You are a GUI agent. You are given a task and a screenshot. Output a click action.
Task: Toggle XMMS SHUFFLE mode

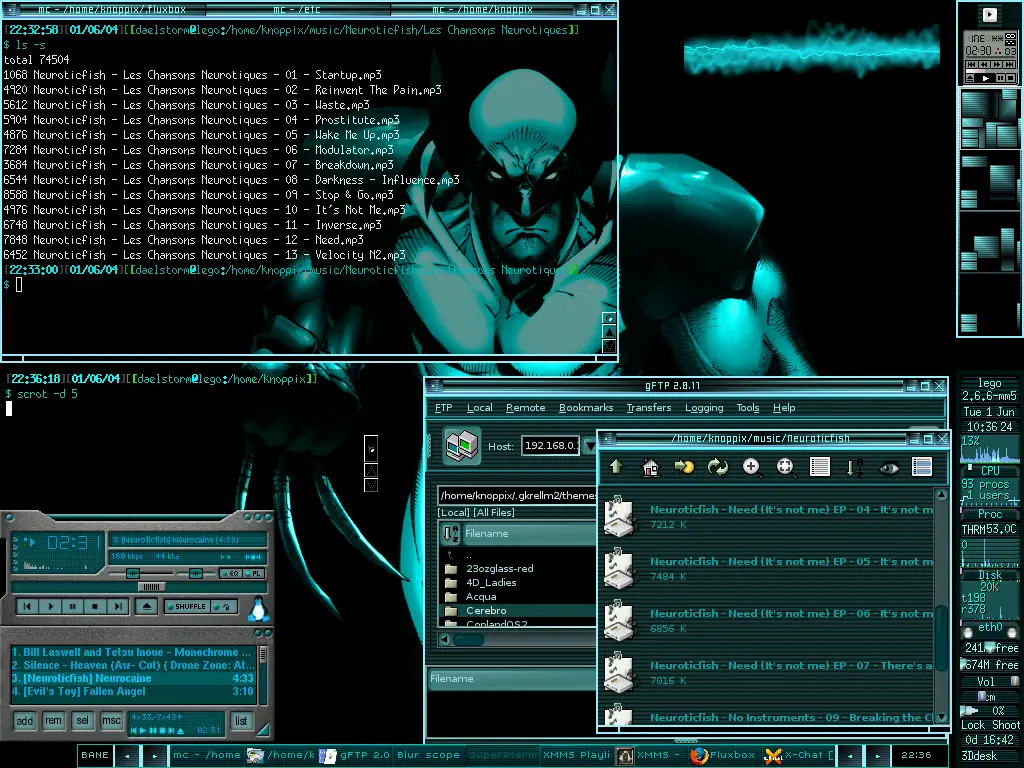[x=185, y=607]
